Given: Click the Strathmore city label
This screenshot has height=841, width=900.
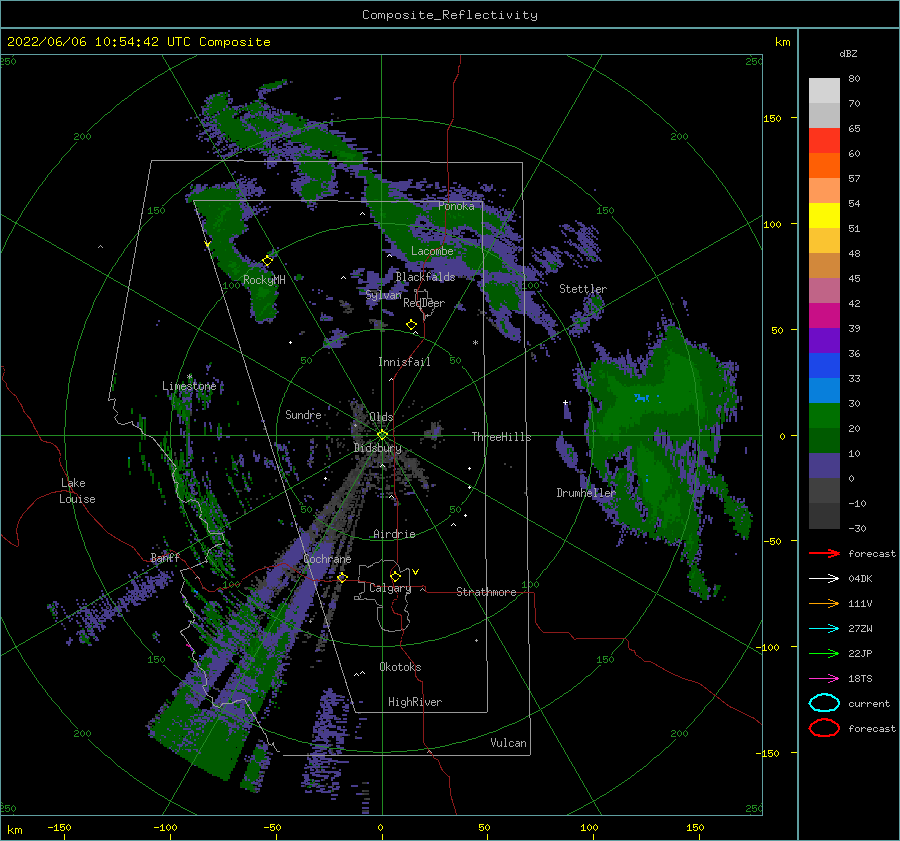Looking at the screenshot, I should [x=486, y=592].
